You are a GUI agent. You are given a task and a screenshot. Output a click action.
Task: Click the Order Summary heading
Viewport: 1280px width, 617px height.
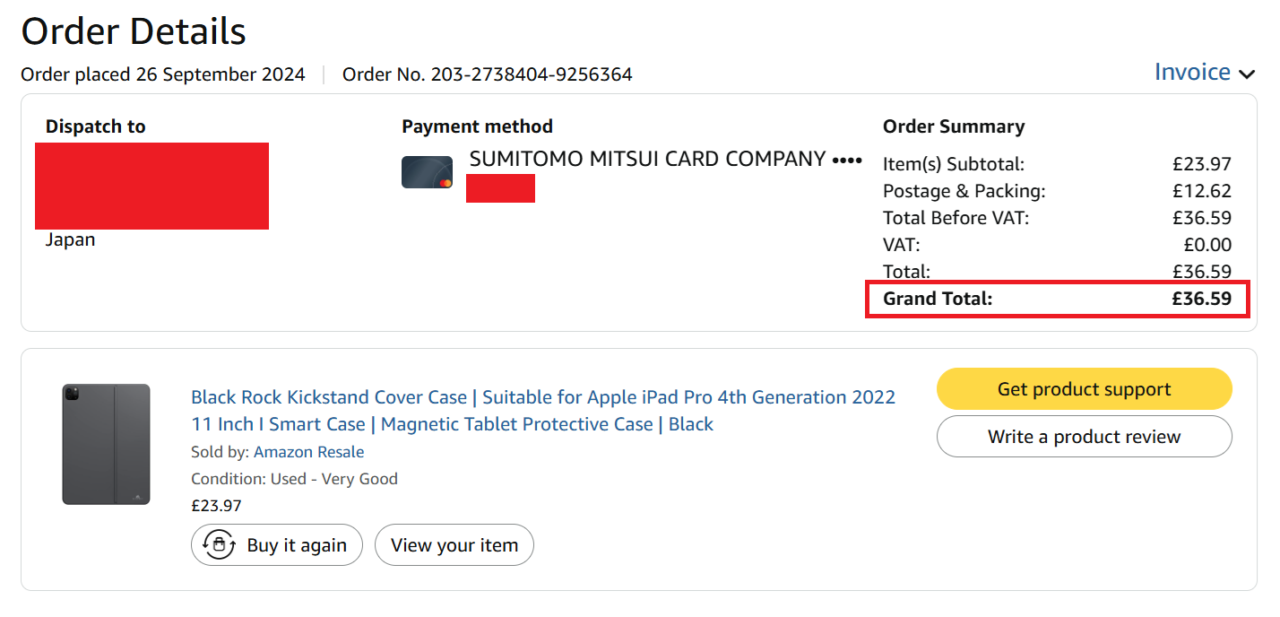coord(953,127)
